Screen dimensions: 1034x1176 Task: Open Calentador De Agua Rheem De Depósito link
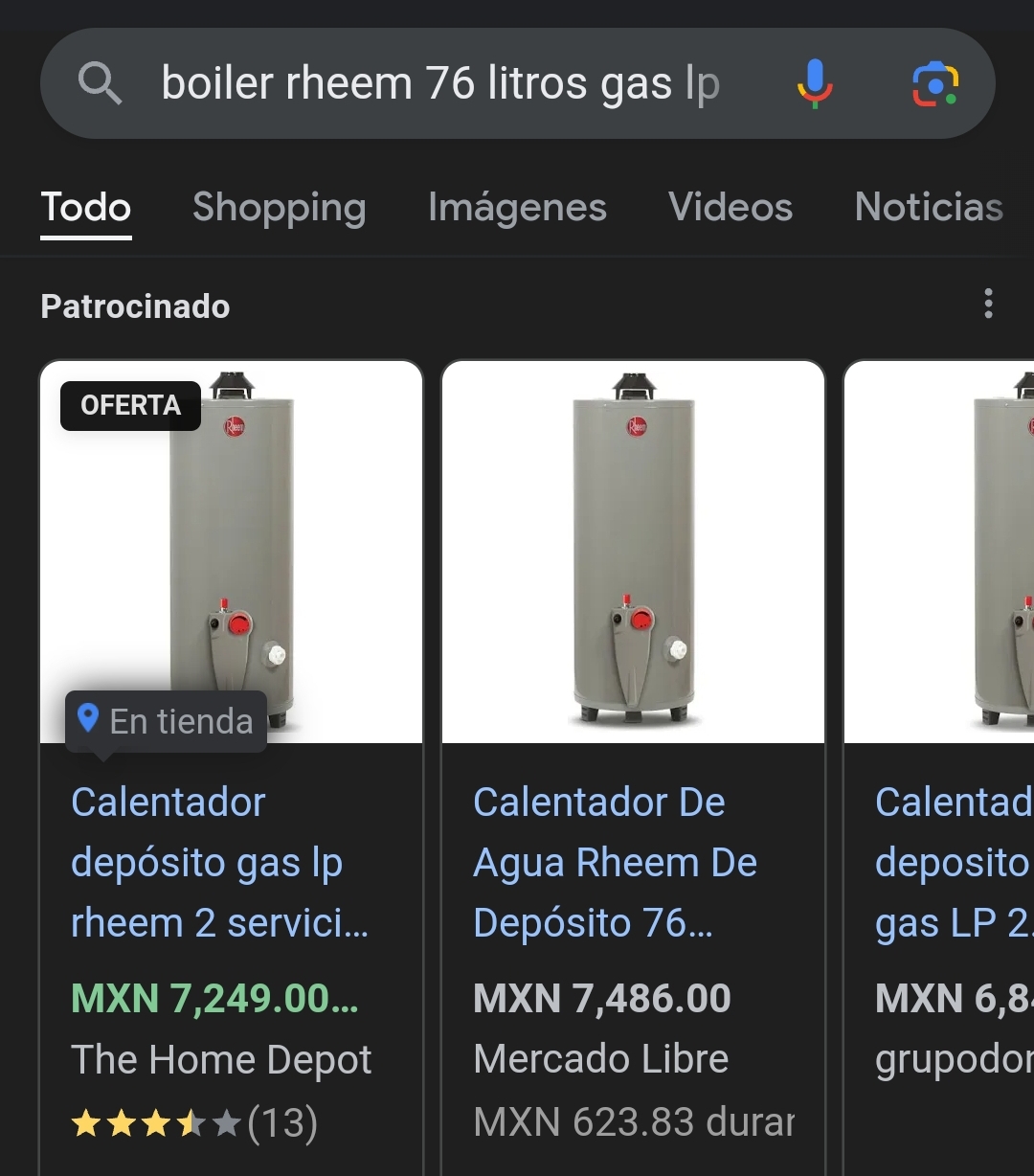coord(615,863)
